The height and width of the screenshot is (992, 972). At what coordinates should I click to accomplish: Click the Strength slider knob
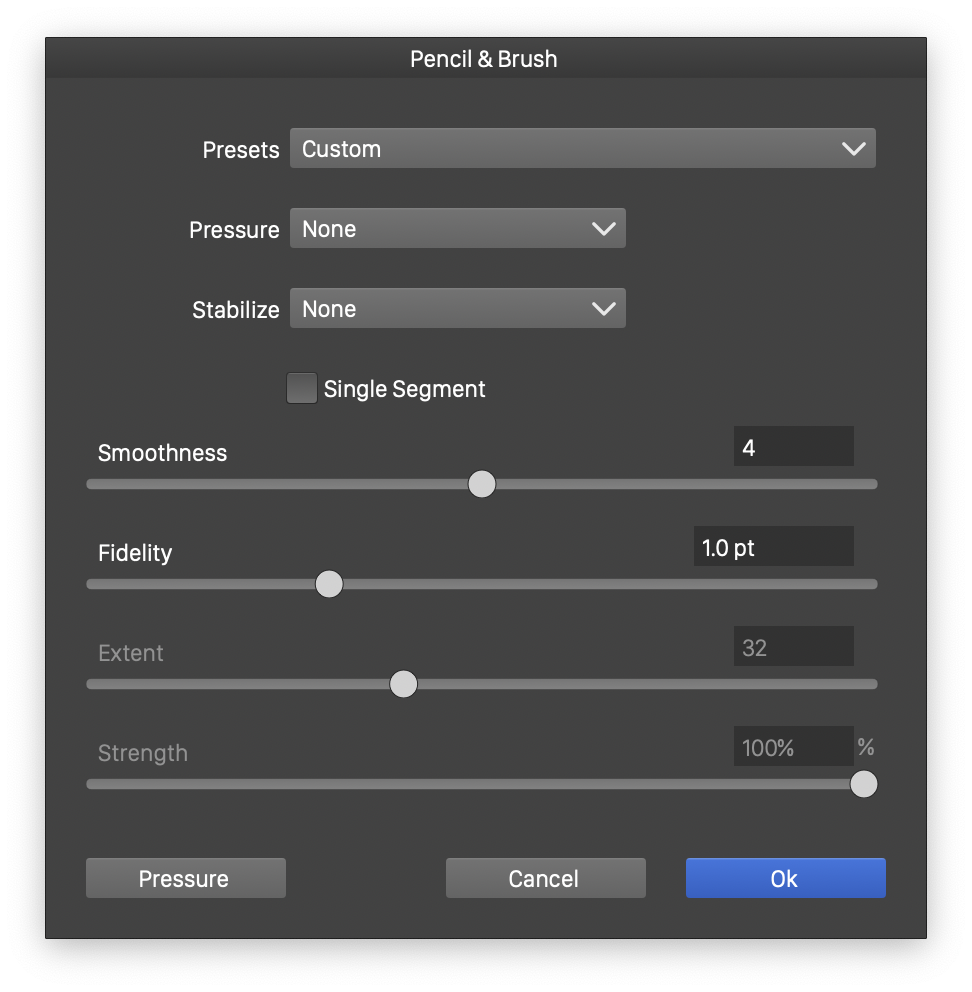[864, 784]
